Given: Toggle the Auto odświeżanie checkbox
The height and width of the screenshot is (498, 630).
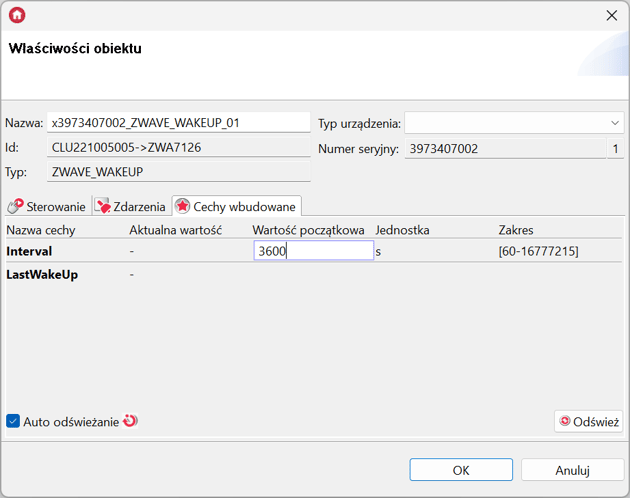Looking at the screenshot, I should [x=13, y=422].
